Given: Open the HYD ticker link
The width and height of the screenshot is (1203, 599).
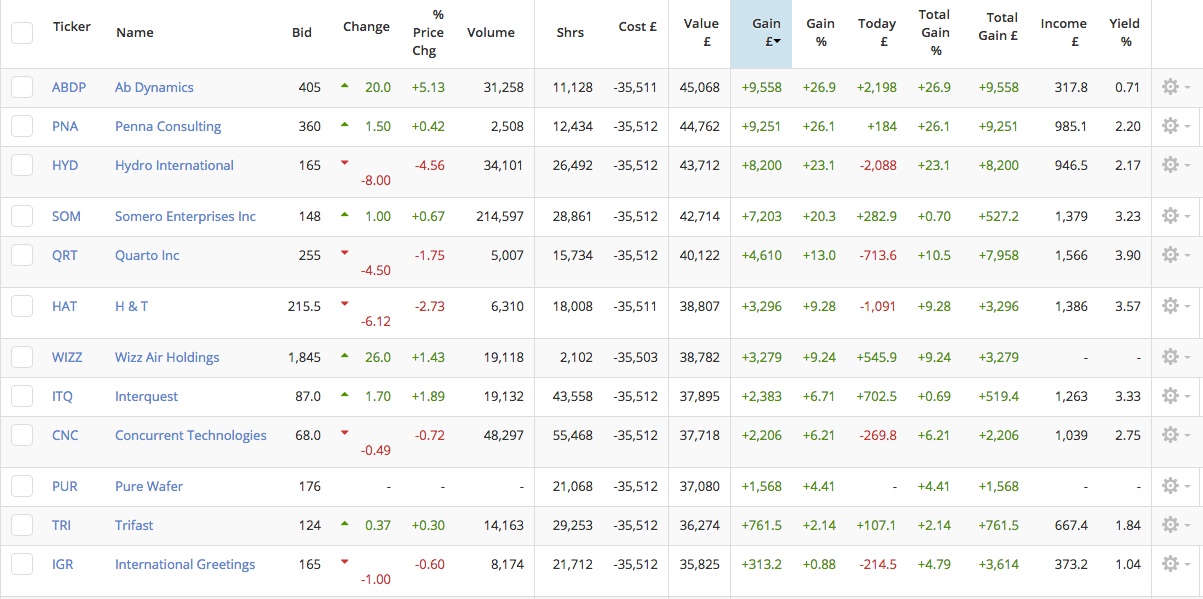Looking at the screenshot, I should [x=65, y=165].
